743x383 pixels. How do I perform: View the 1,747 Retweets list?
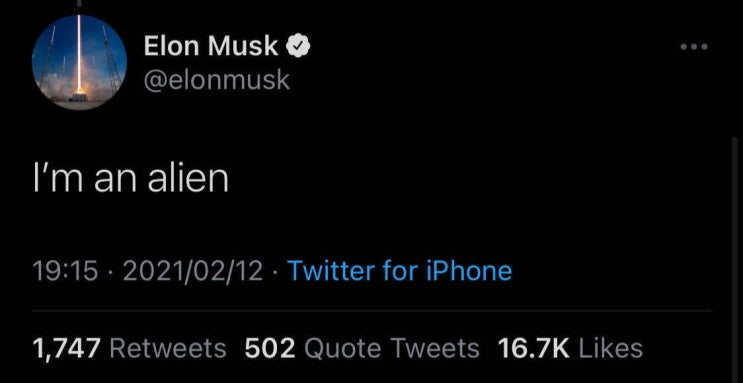pos(129,348)
